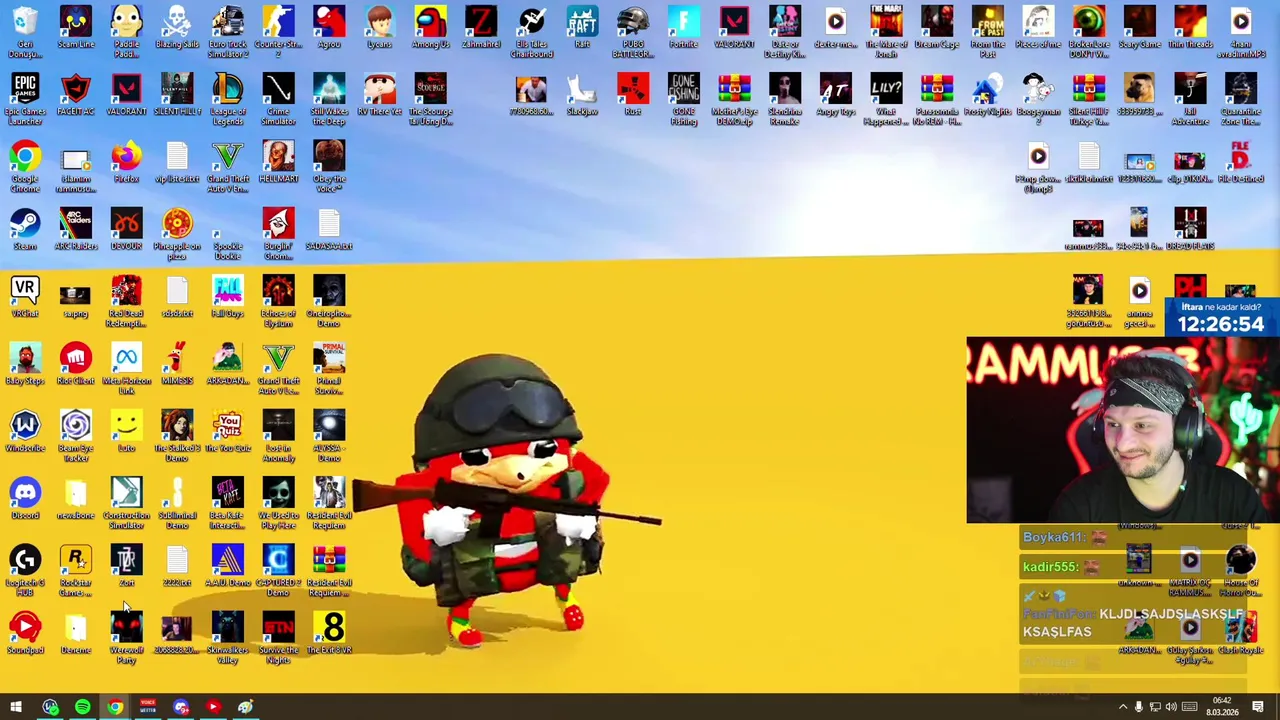
Task: Select the 4nanı avradını.MP3 audio file
Action: pyautogui.click(x=1241, y=32)
